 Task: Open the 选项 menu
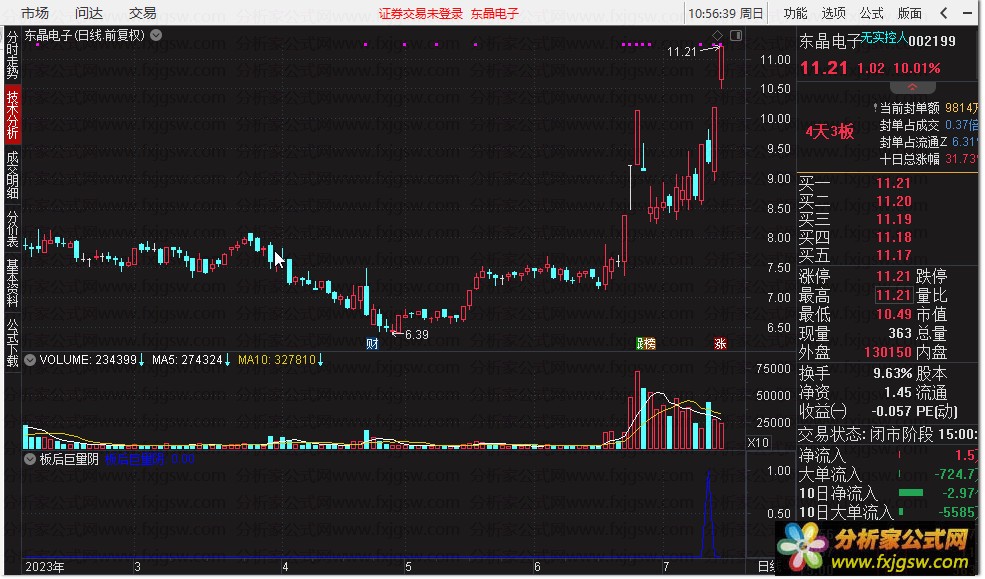(834, 13)
